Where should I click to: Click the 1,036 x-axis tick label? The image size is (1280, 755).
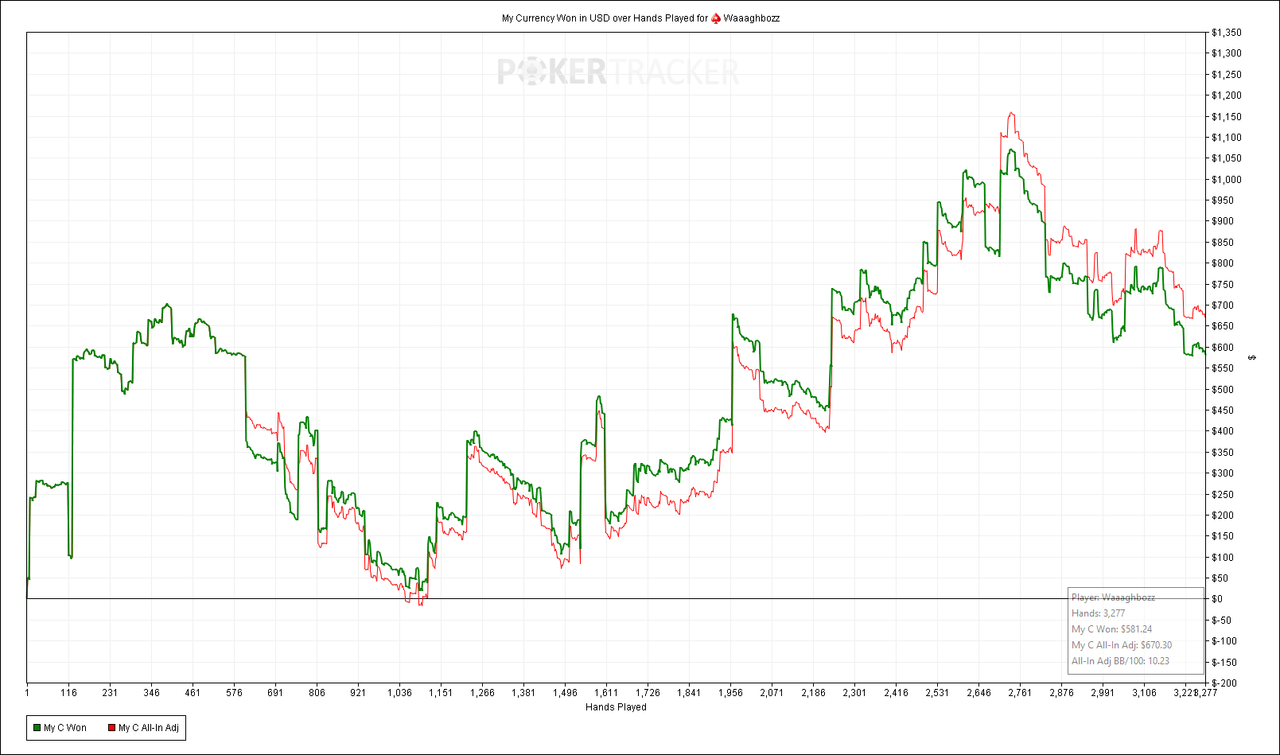click(x=400, y=692)
